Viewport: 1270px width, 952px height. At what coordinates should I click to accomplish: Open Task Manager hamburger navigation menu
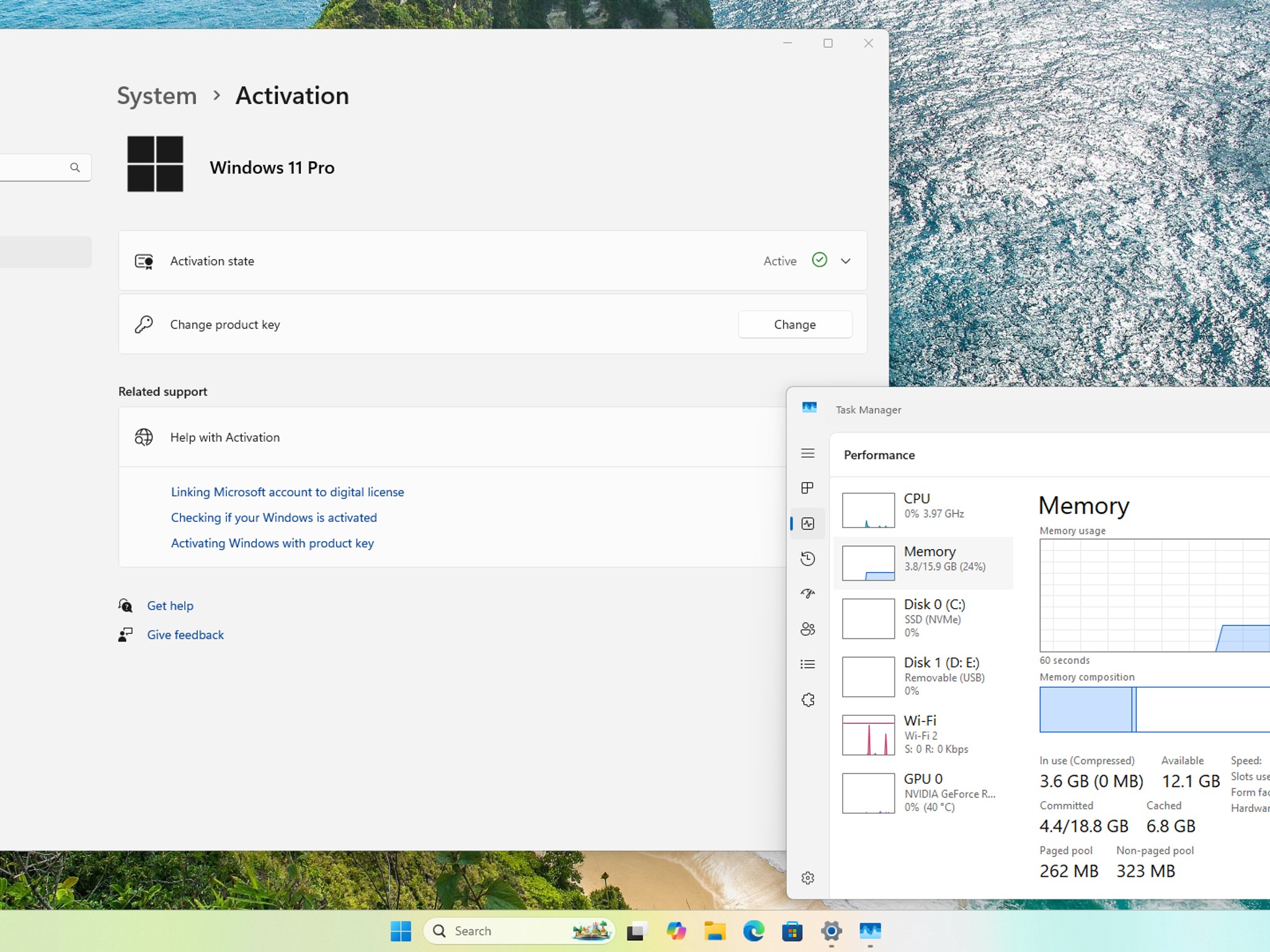click(x=807, y=453)
